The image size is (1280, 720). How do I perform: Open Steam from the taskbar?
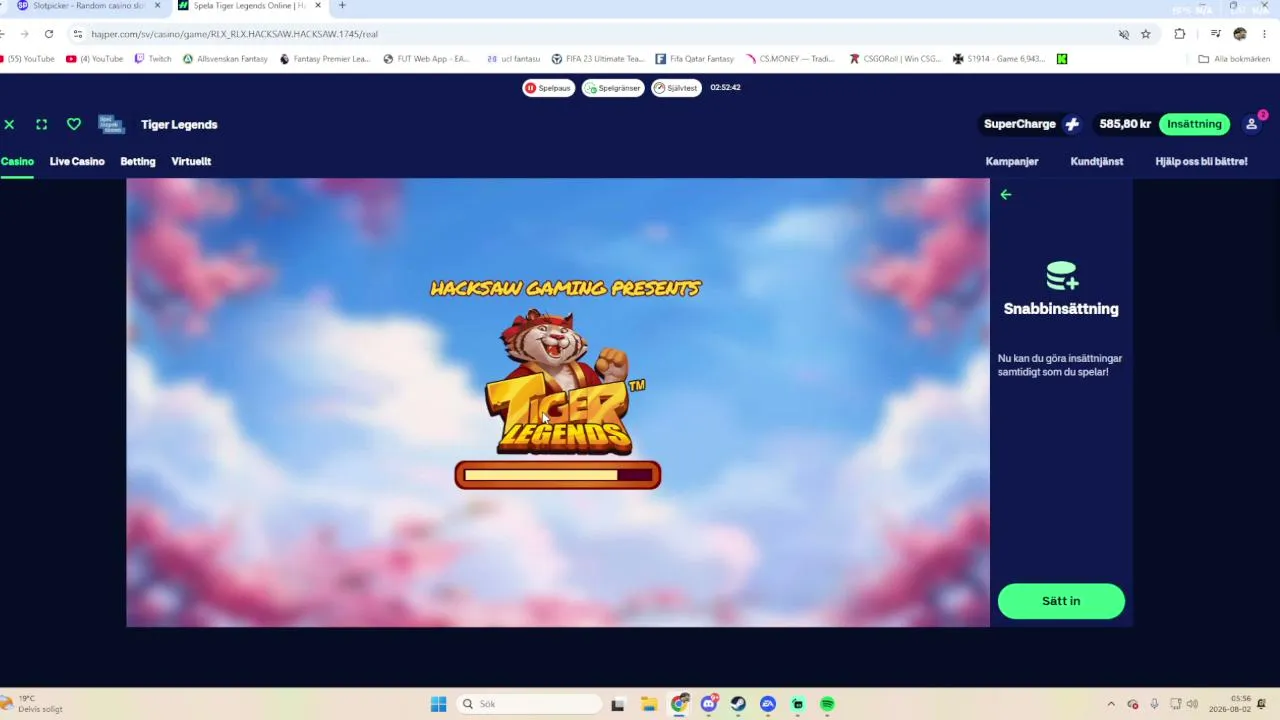click(x=738, y=704)
